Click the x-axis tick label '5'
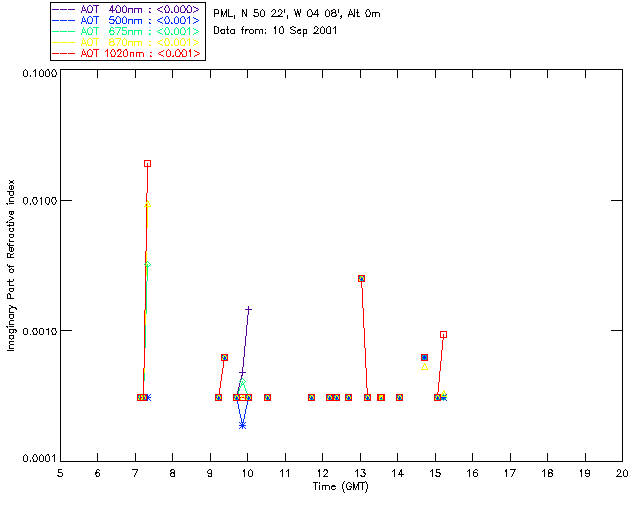 click(x=60, y=473)
